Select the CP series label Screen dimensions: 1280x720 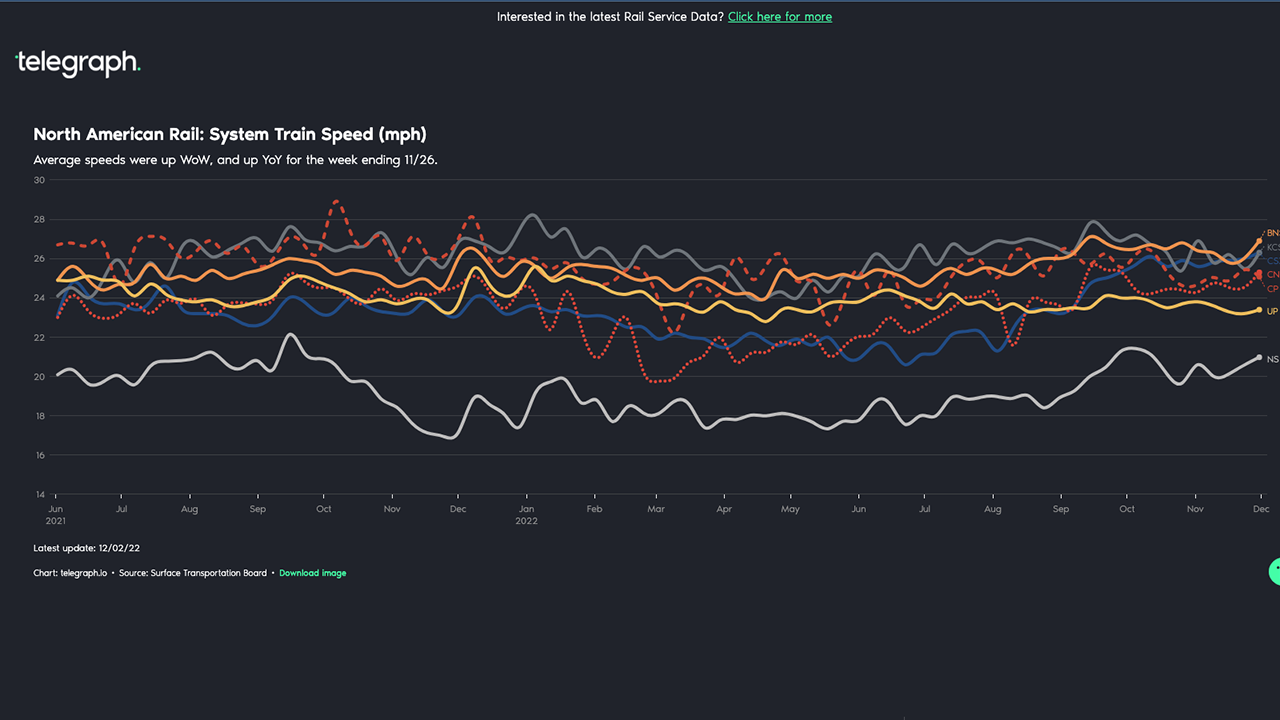pos(1272,289)
